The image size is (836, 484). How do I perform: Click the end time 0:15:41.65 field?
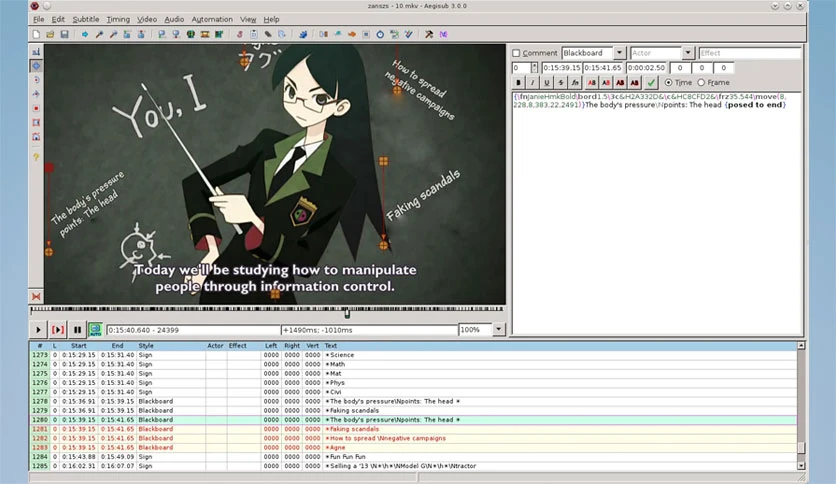pyautogui.click(x=602, y=68)
